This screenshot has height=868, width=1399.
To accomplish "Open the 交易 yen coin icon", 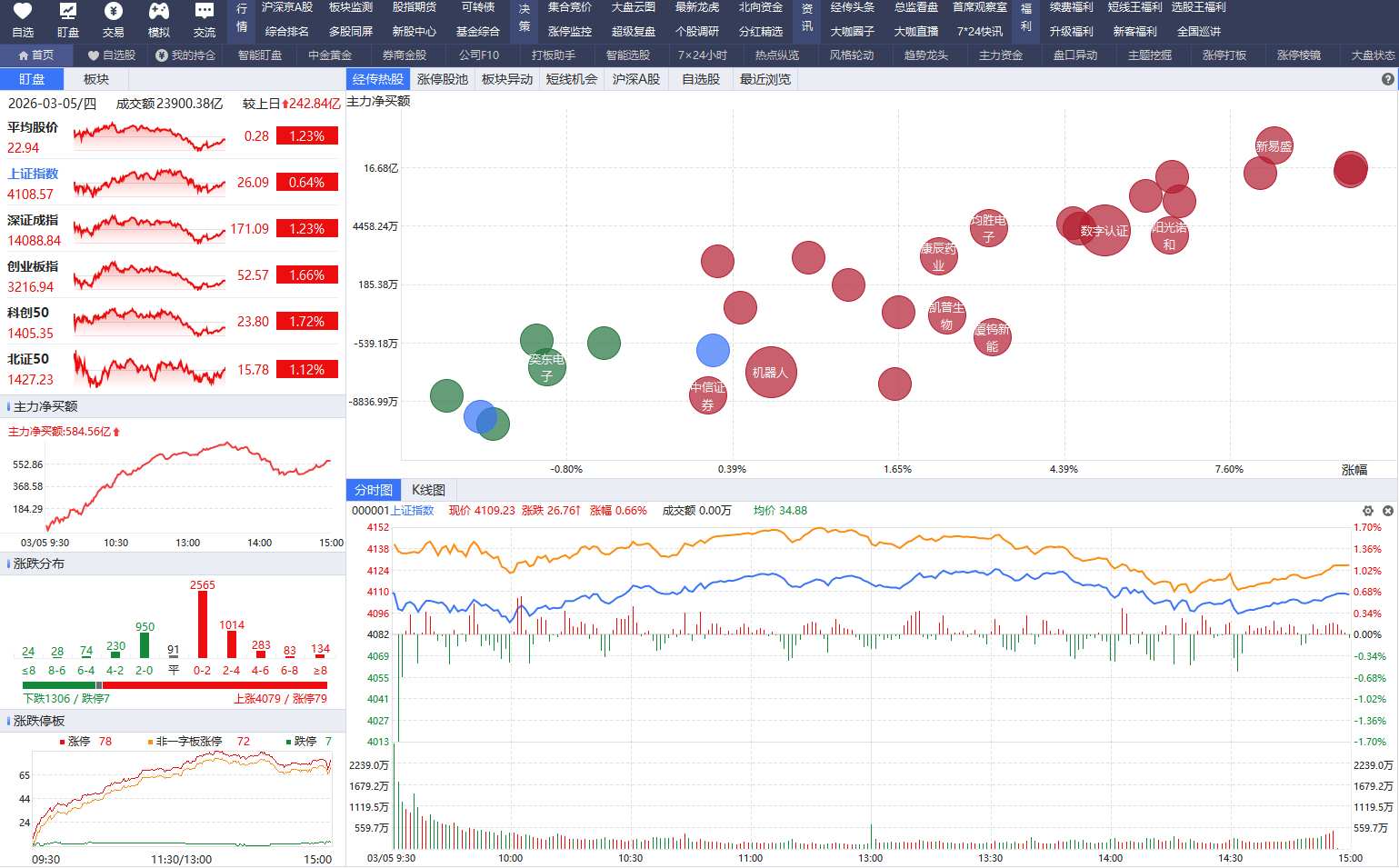I will (114, 12).
